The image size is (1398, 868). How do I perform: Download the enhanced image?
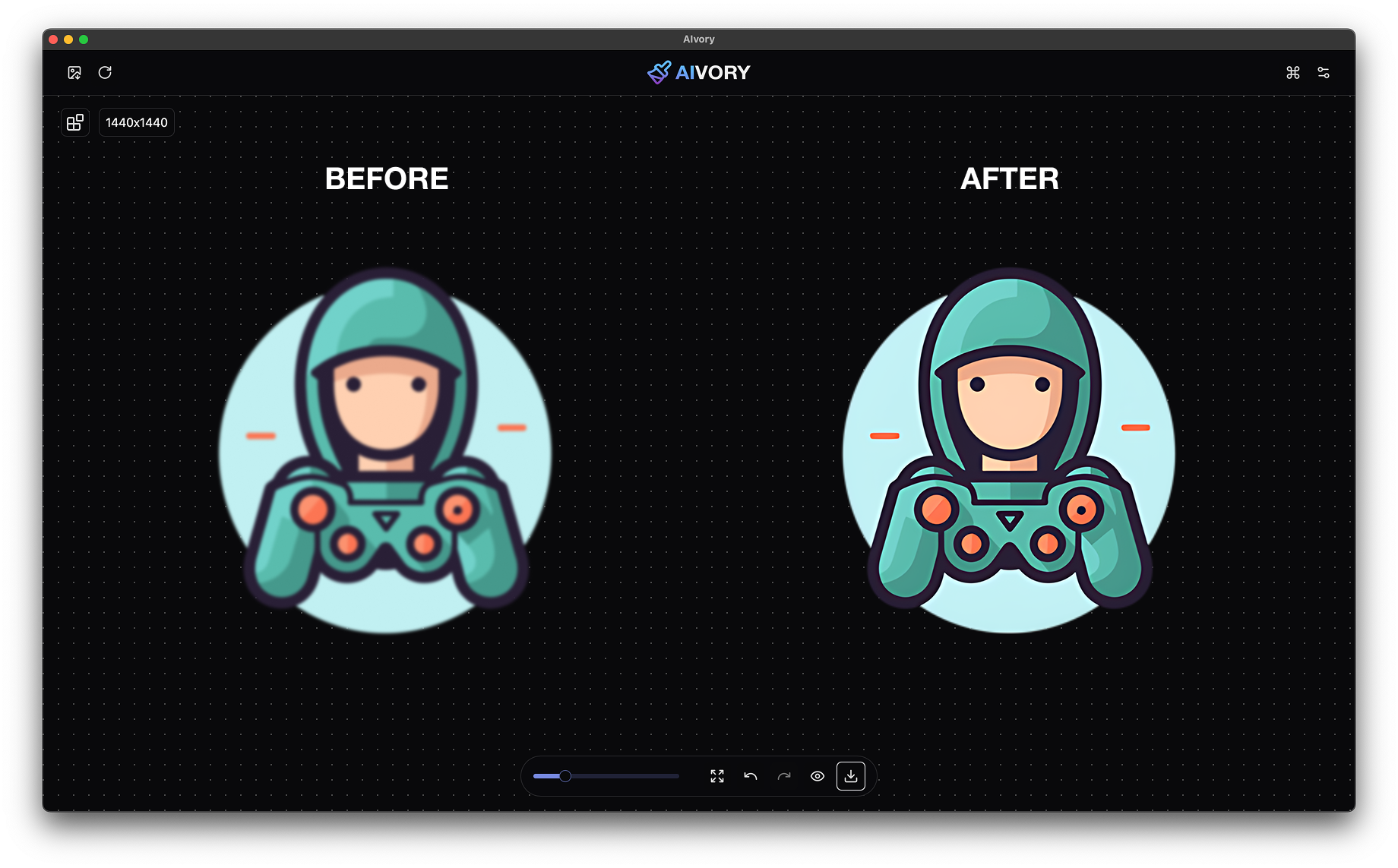tap(851, 776)
